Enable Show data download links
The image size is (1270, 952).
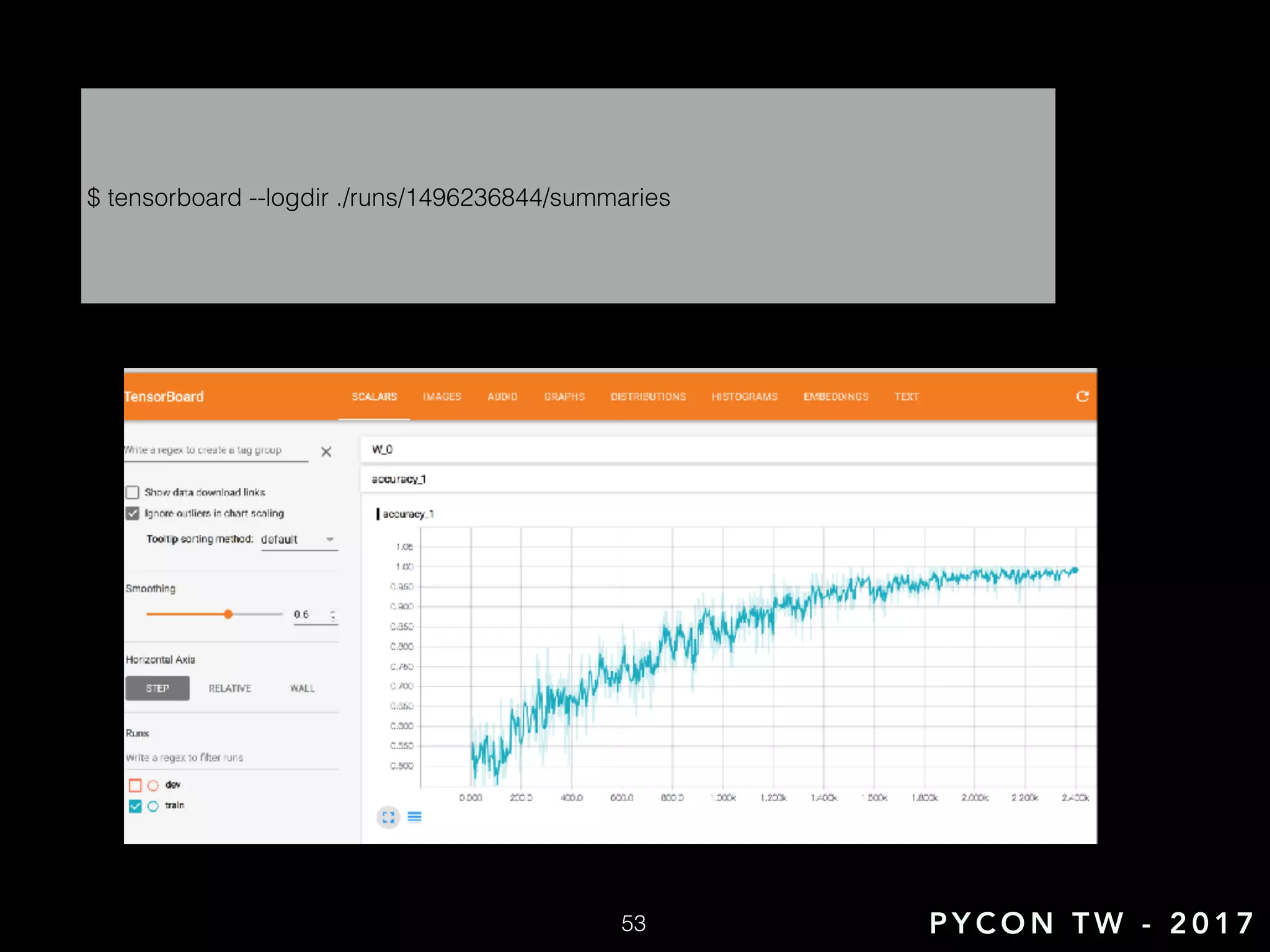133,493
